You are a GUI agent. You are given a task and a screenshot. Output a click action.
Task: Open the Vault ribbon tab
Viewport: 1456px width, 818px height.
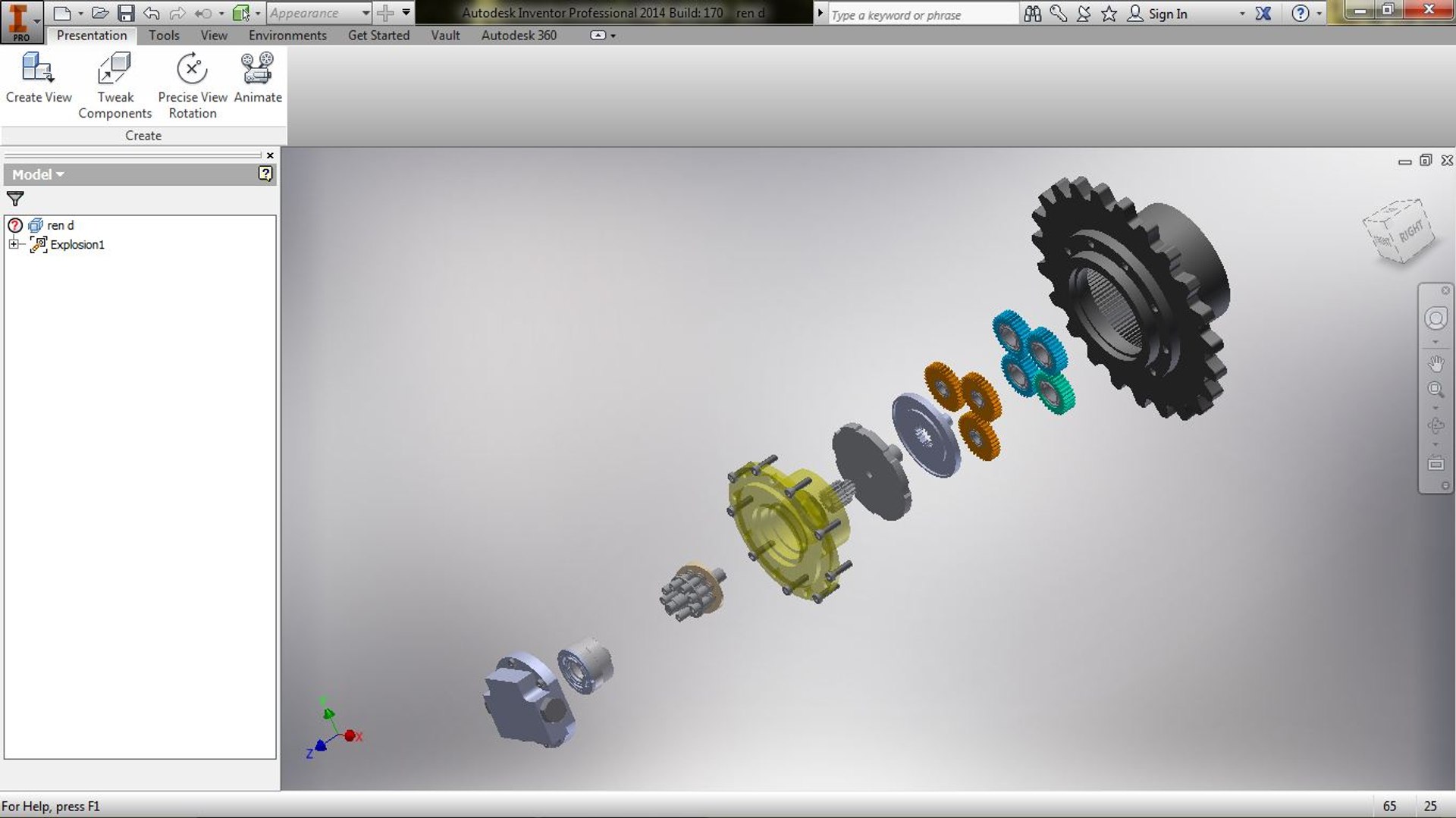point(445,35)
